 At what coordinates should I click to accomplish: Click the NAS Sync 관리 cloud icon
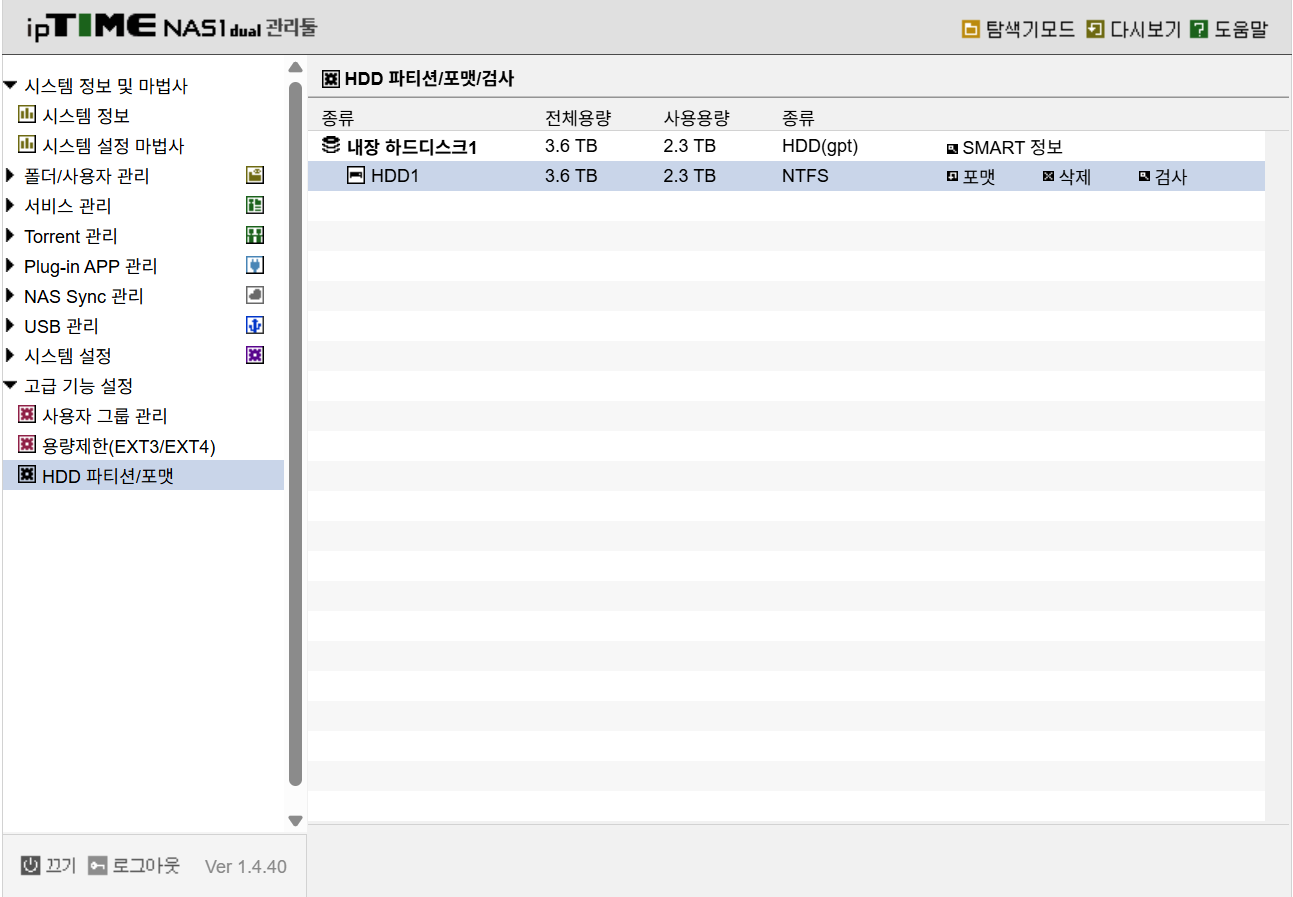pos(255,295)
